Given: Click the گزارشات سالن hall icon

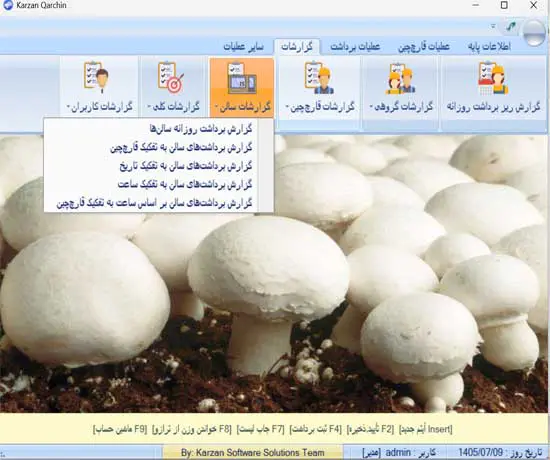Looking at the screenshot, I should [x=242, y=78].
